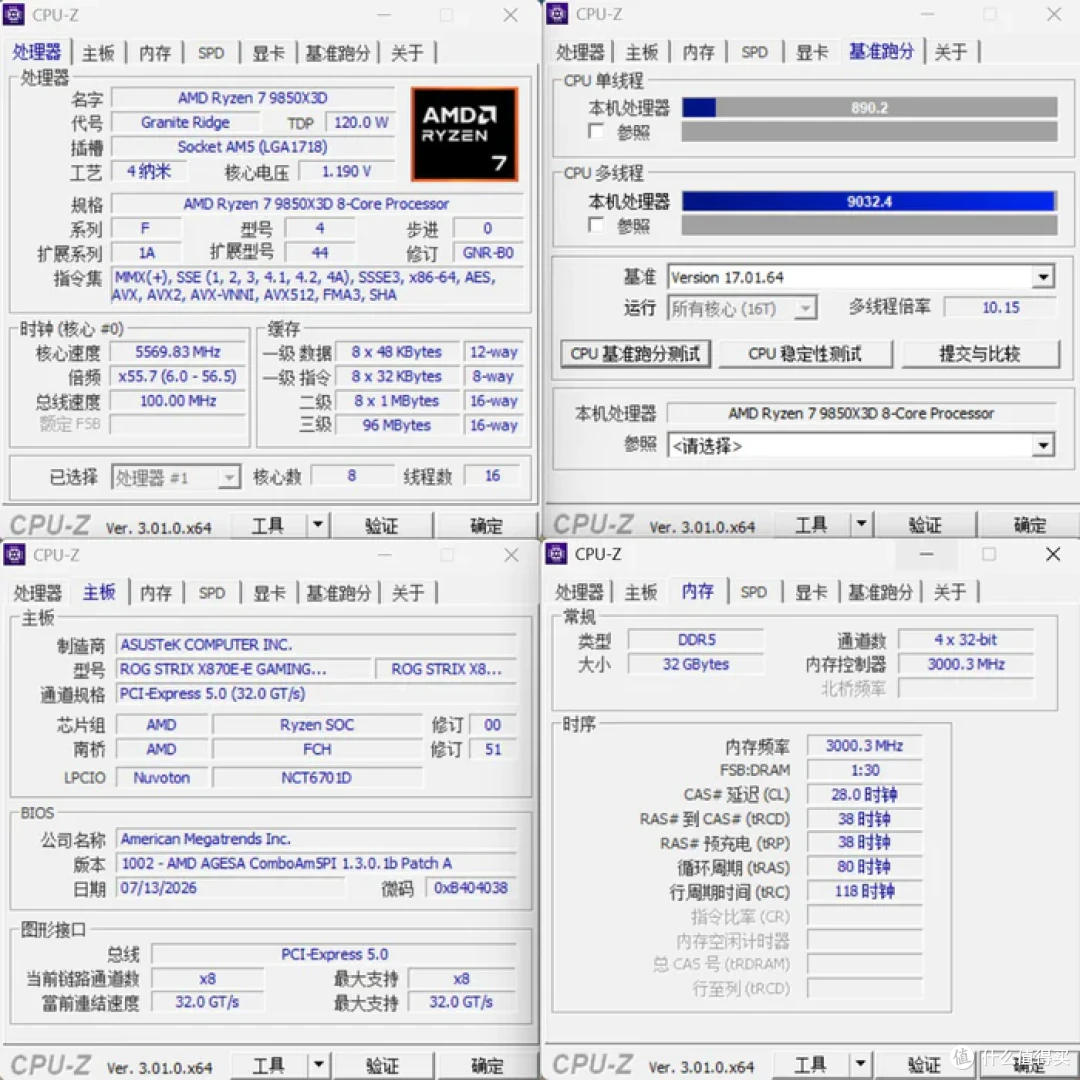The height and width of the screenshot is (1080, 1080).
Task: Click 确定 in the benchmark window
Action: pos(1030,525)
